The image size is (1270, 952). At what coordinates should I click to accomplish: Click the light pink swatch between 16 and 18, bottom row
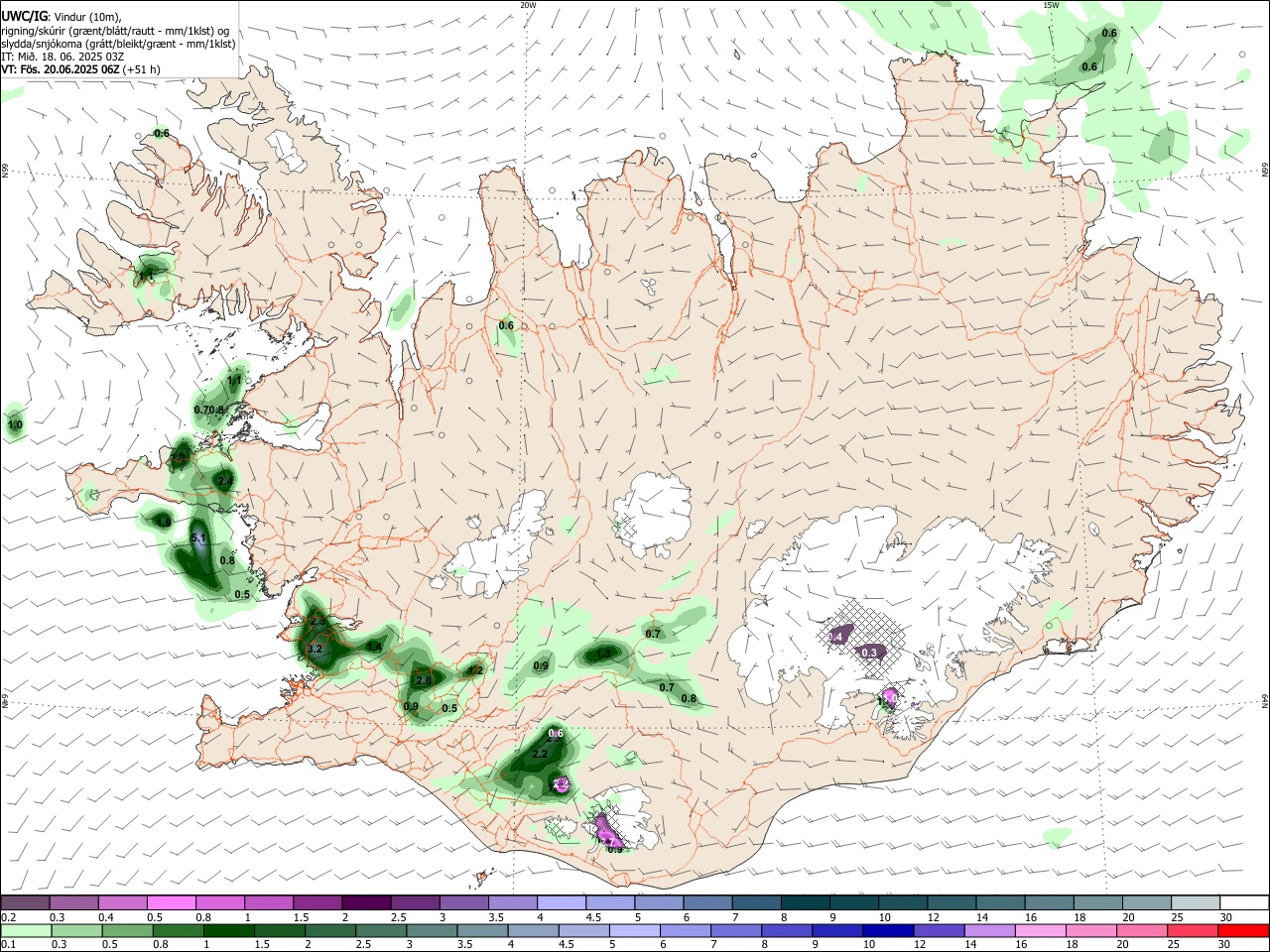coord(1041,930)
